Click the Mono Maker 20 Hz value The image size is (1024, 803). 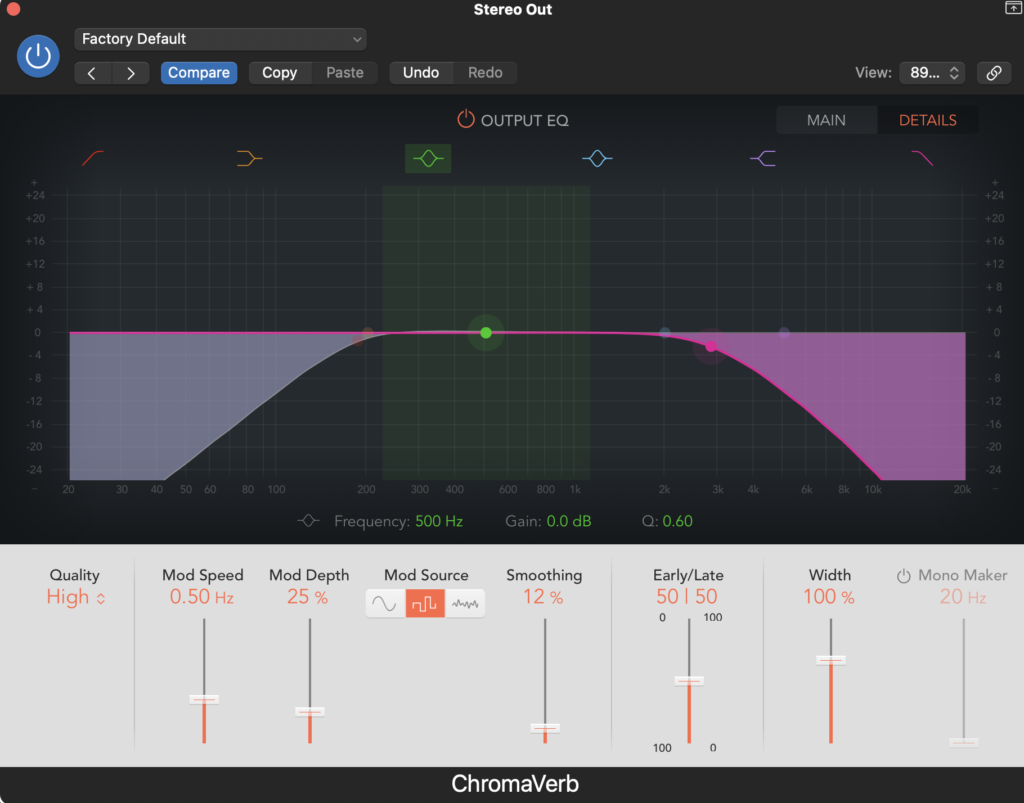[x=963, y=597]
